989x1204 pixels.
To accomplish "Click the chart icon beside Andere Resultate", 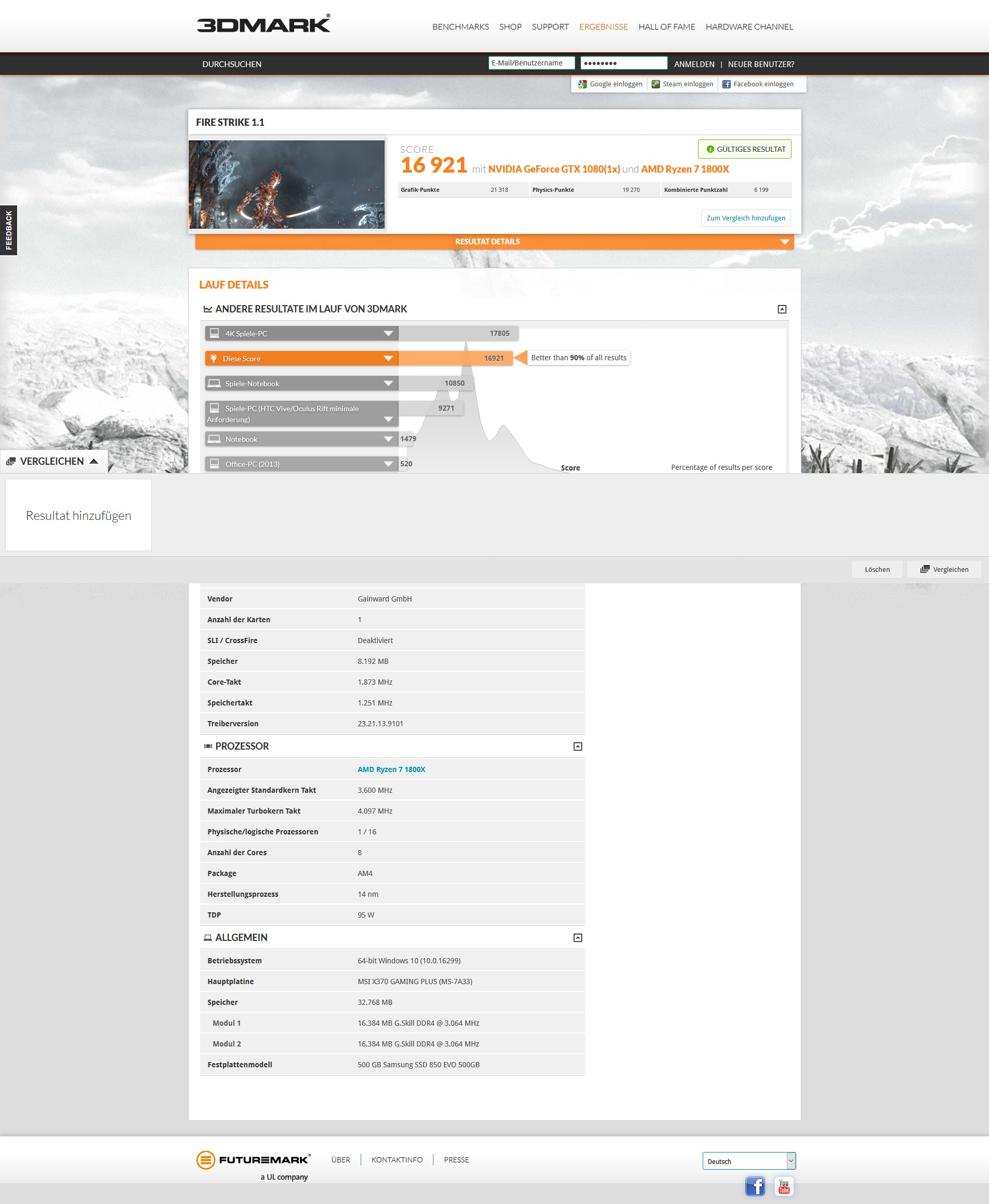I will pyautogui.click(x=208, y=309).
